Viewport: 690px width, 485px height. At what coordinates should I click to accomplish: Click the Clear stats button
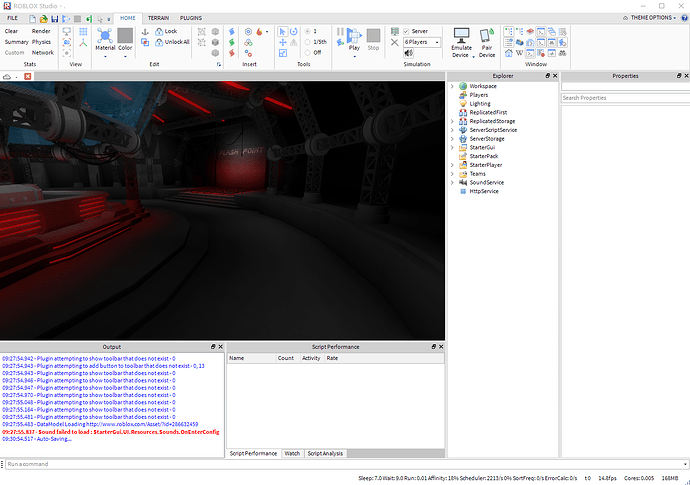click(x=11, y=31)
